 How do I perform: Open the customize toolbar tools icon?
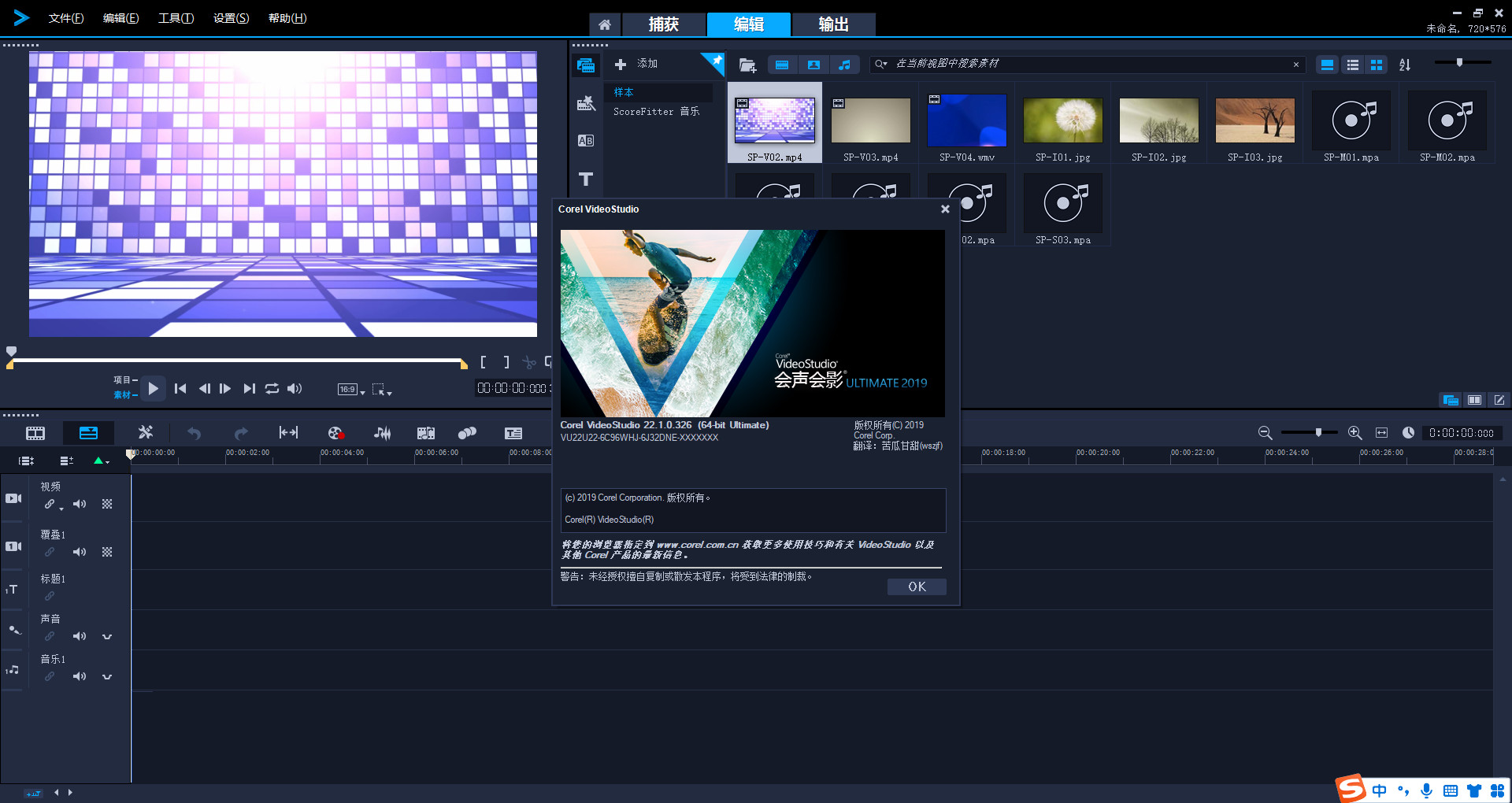[146, 432]
